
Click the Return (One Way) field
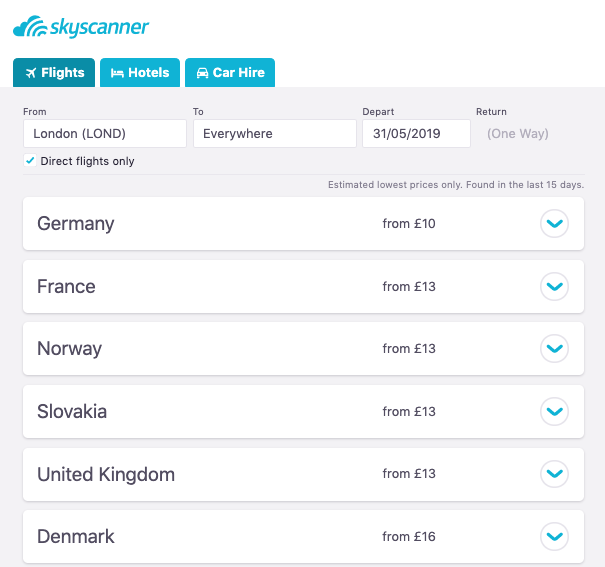coord(518,133)
